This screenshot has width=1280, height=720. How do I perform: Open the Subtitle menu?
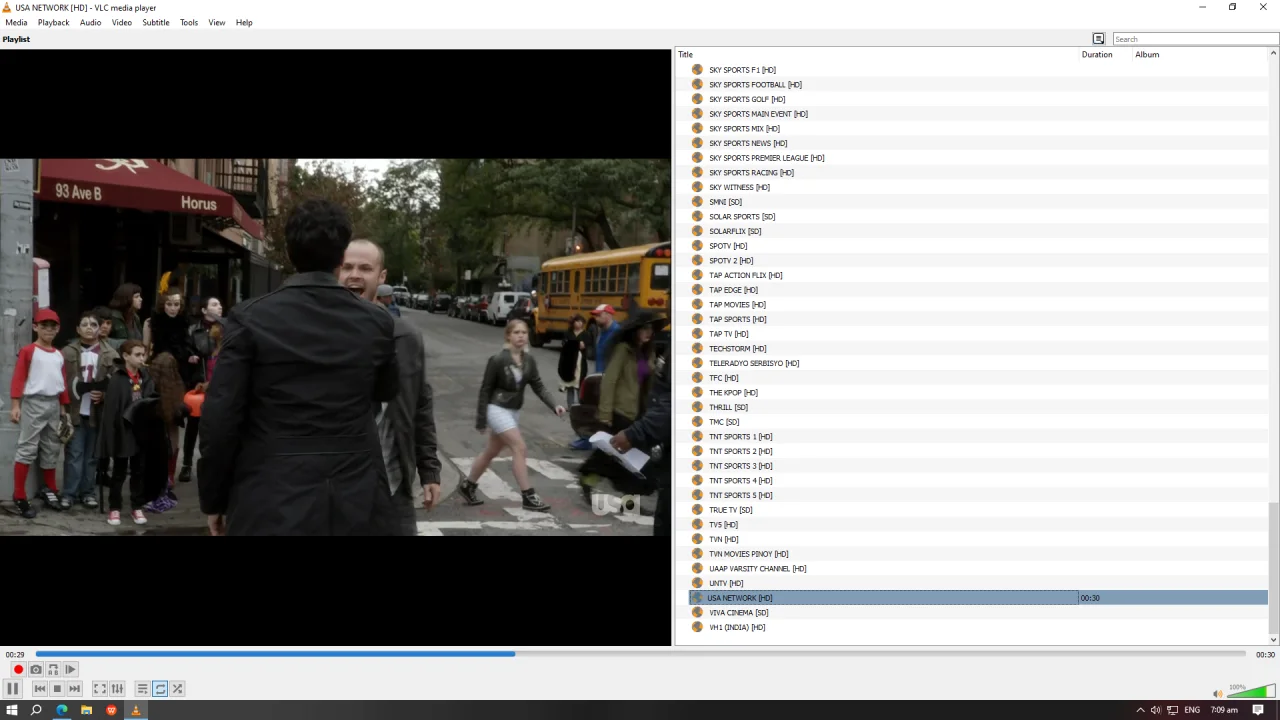tap(156, 22)
